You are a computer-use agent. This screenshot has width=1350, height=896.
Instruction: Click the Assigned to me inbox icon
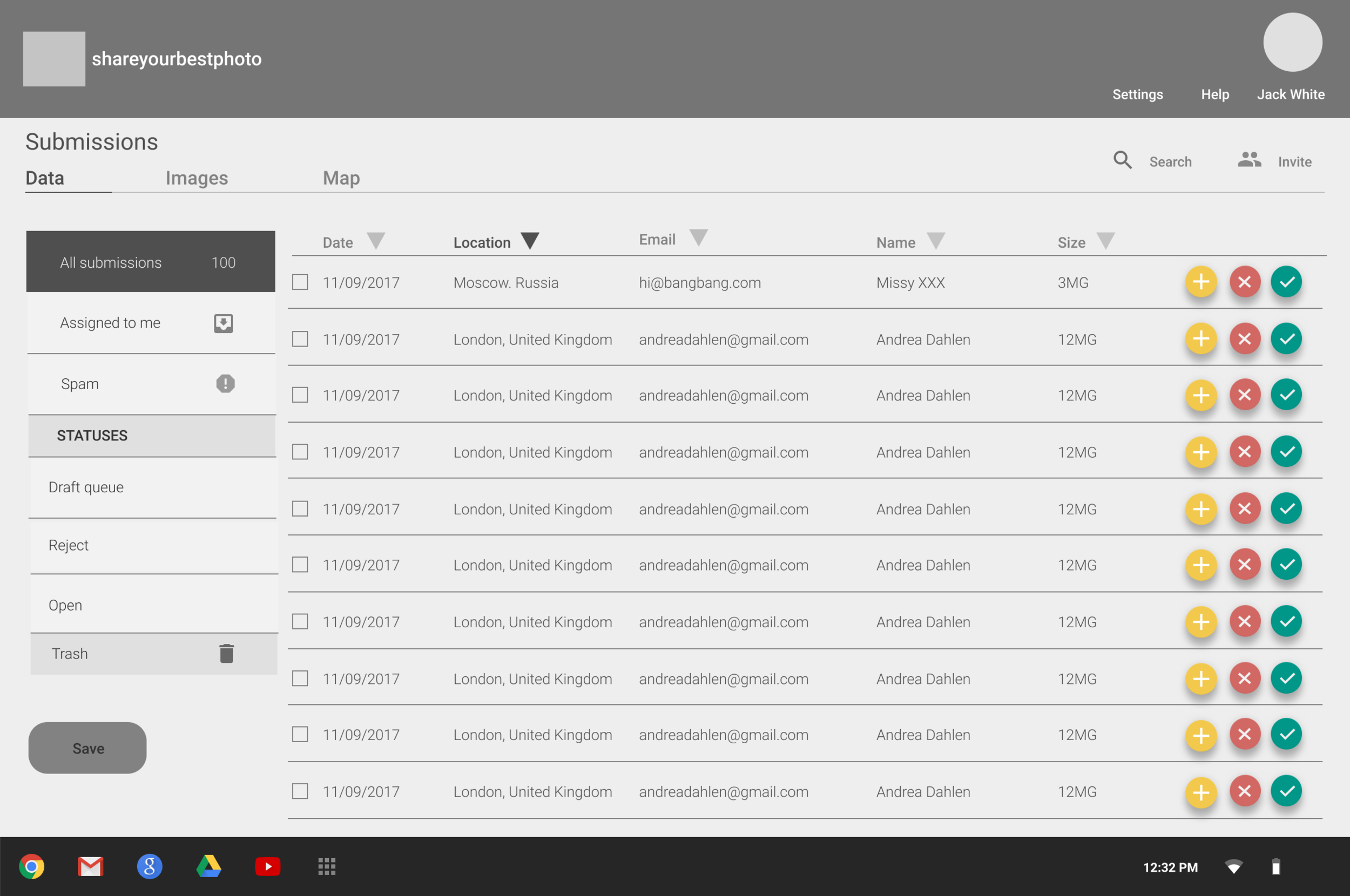224,323
